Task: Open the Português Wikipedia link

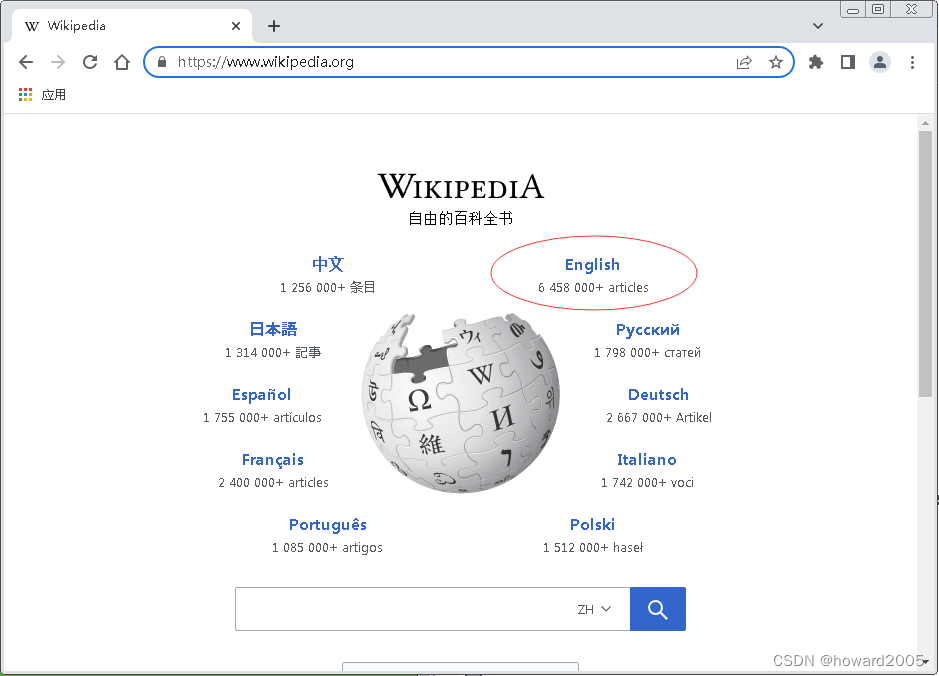Action: click(328, 525)
